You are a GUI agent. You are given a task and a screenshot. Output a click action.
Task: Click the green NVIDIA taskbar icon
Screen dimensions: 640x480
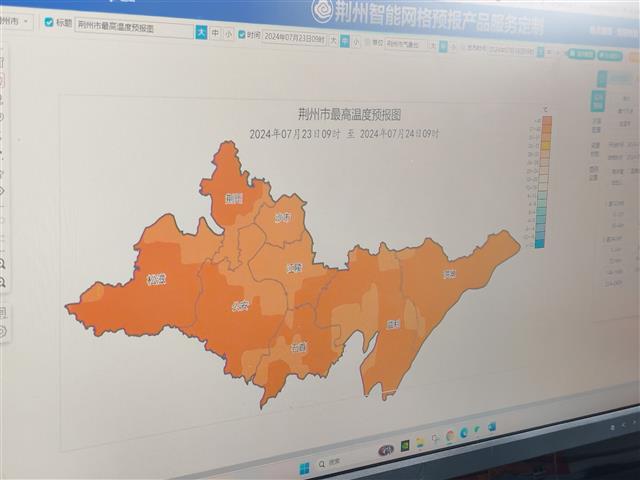coord(405,446)
